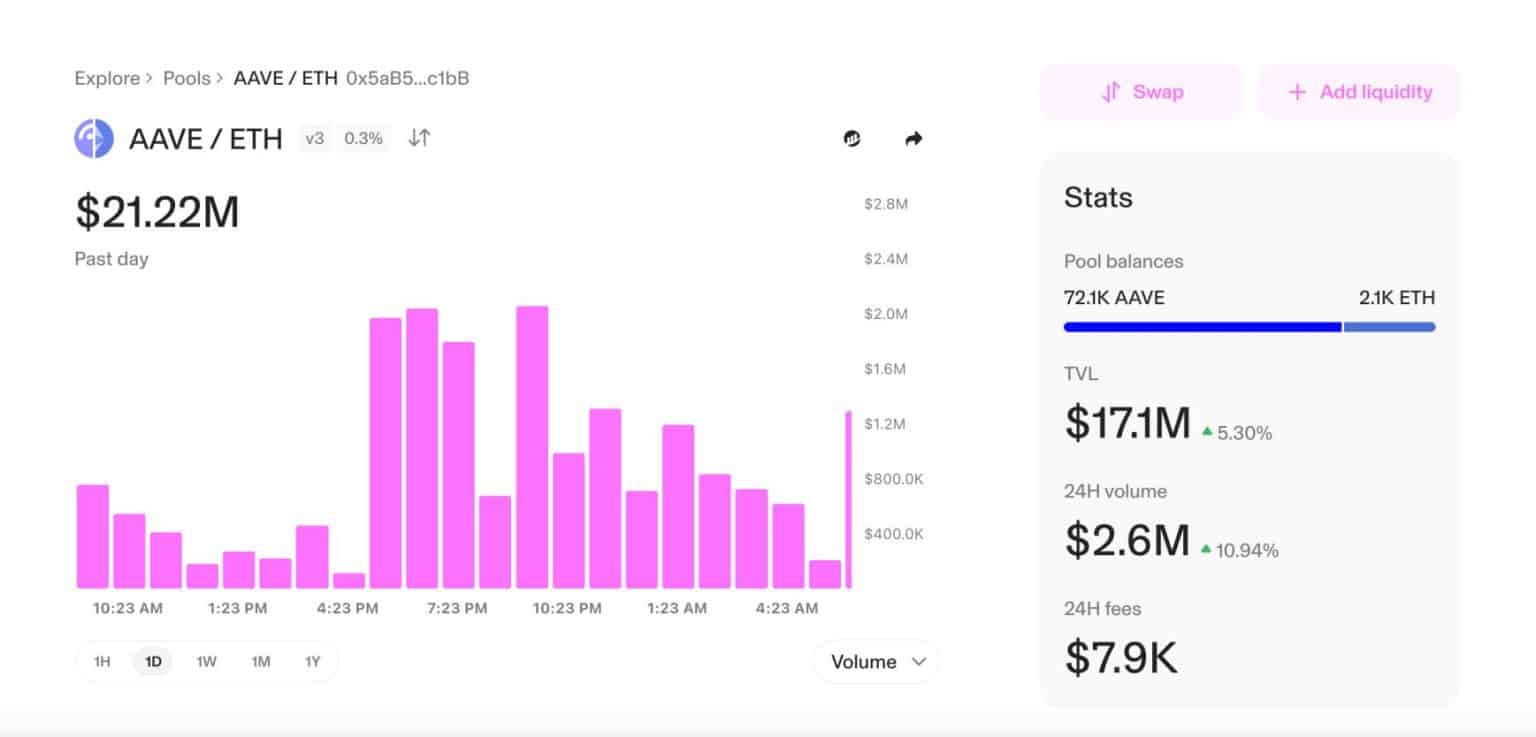Click the Swap button
Screen dimensions: 1536x737
click(1141, 92)
